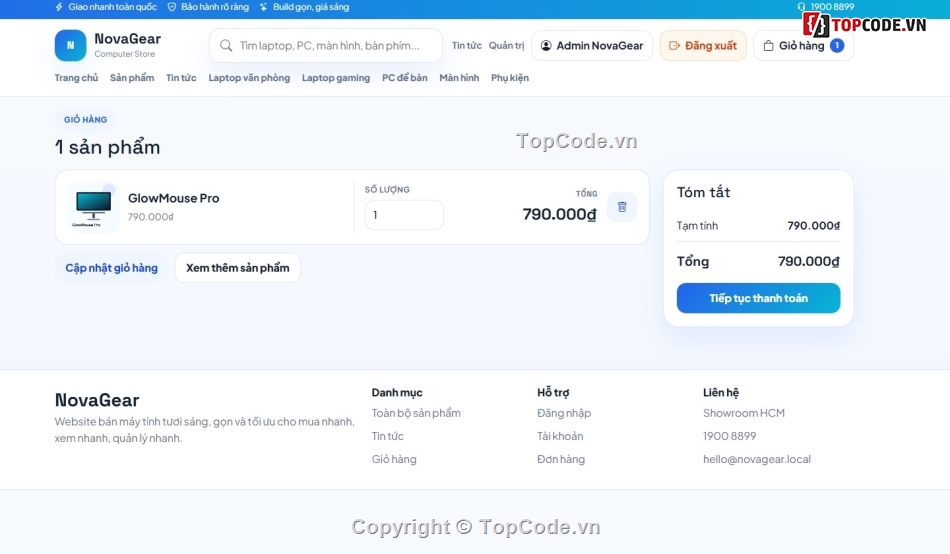Viewport: 950px width, 554px height.
Task: Click the shopping bag icon in Giỏ hàng
Action: 768,45
